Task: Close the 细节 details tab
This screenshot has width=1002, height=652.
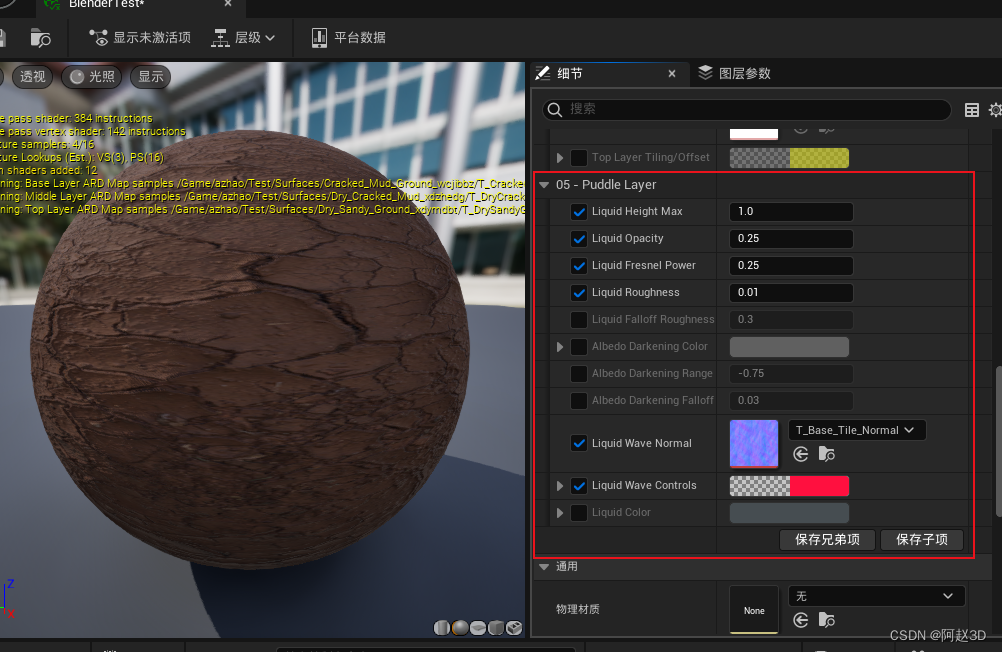Action: coord(672,74)
